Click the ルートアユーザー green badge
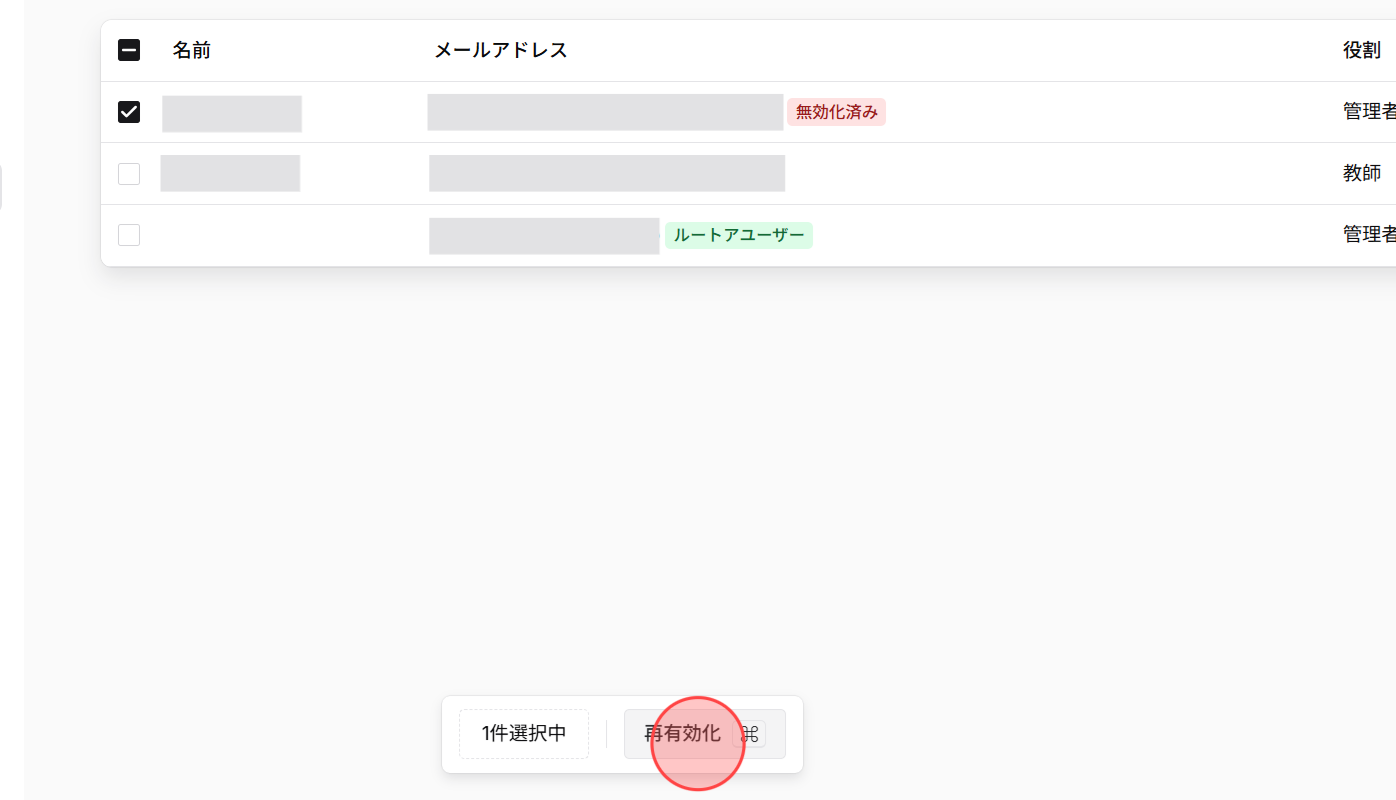Viewport: 1396px width, 800px height. [738, 235]
